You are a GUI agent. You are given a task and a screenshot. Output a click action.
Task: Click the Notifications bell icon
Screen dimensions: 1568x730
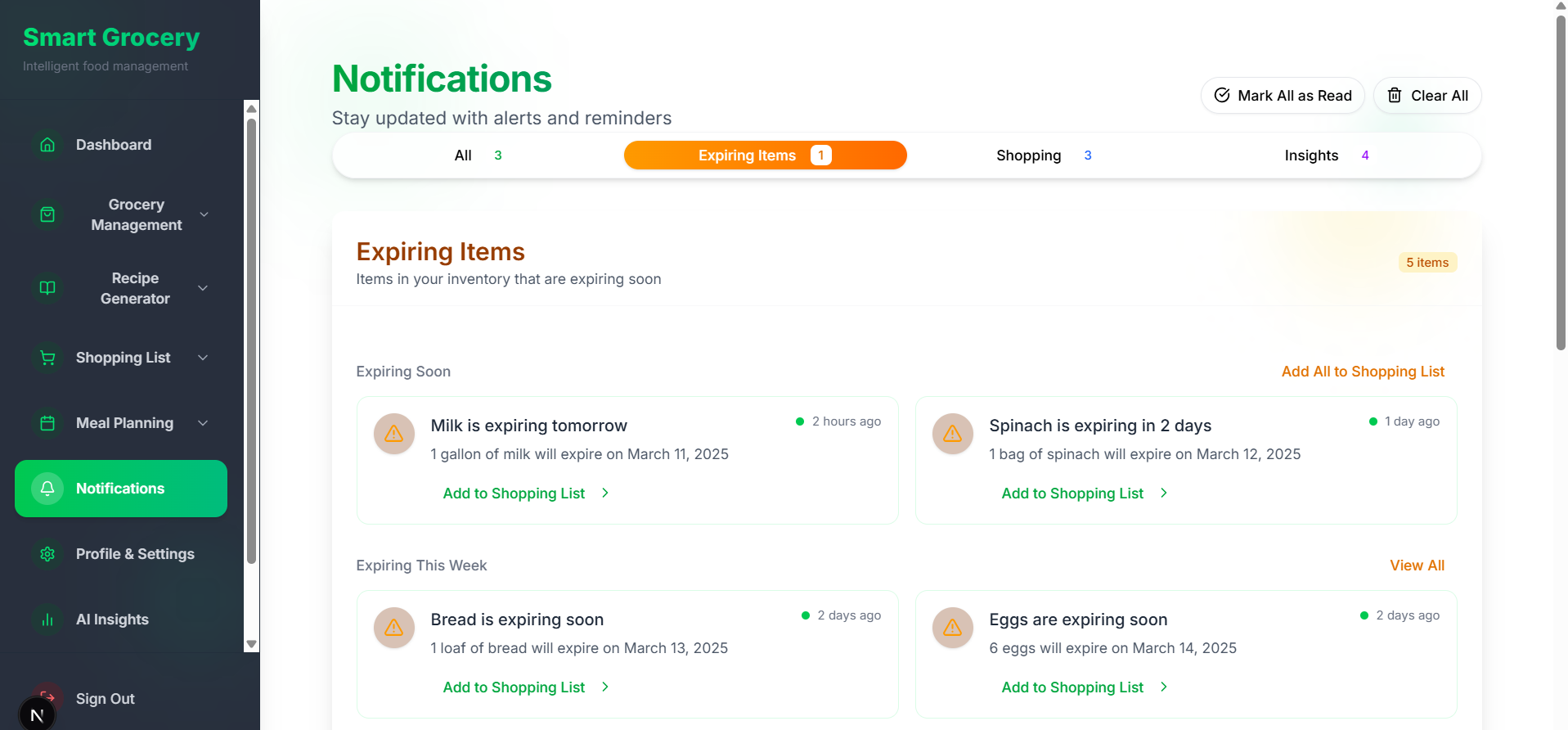(47, 489)
